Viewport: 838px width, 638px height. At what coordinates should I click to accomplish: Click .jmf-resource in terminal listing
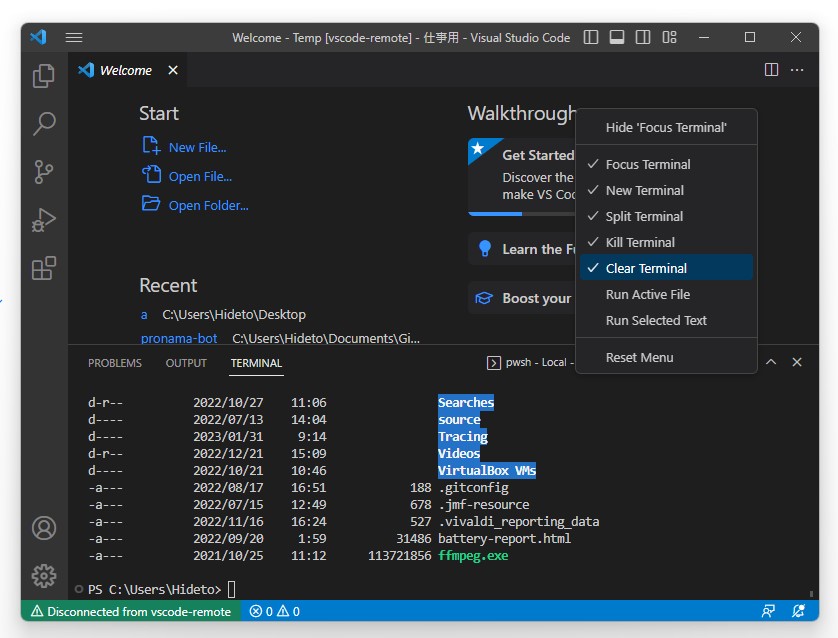tap(484, 504)
